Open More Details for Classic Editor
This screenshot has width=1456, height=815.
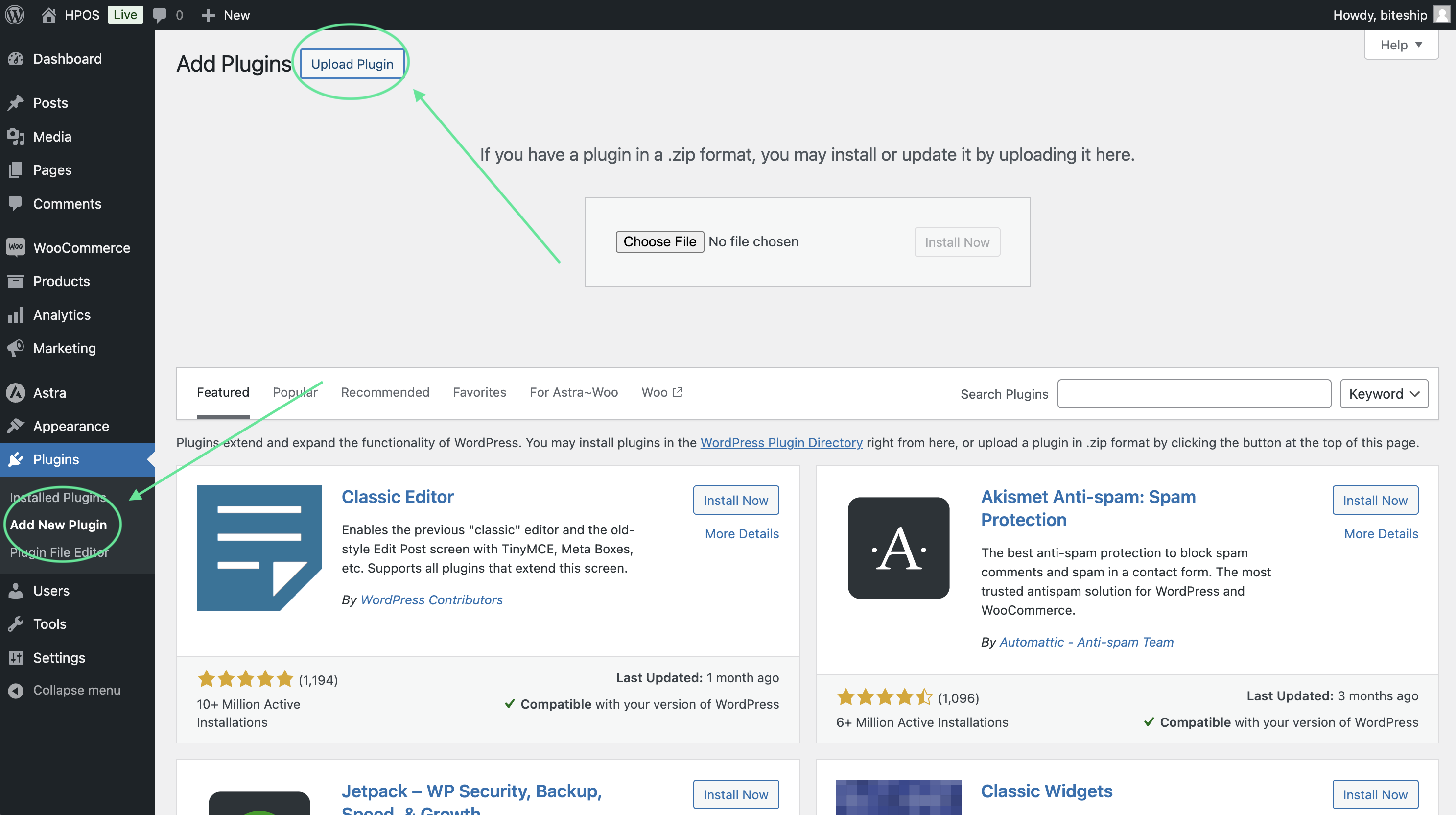(x=742, y=533)
